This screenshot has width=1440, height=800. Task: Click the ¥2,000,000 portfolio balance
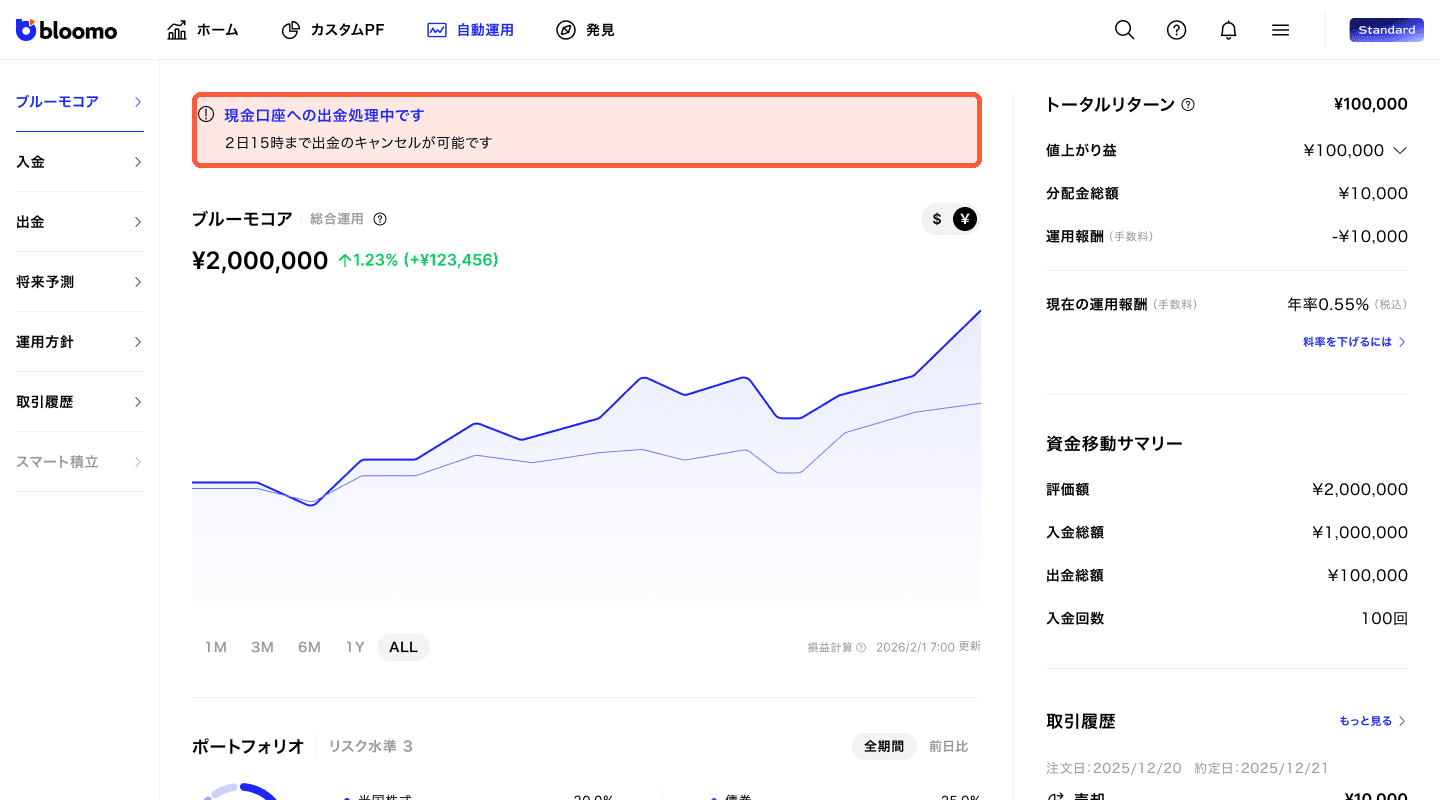(x=260, y=261)
